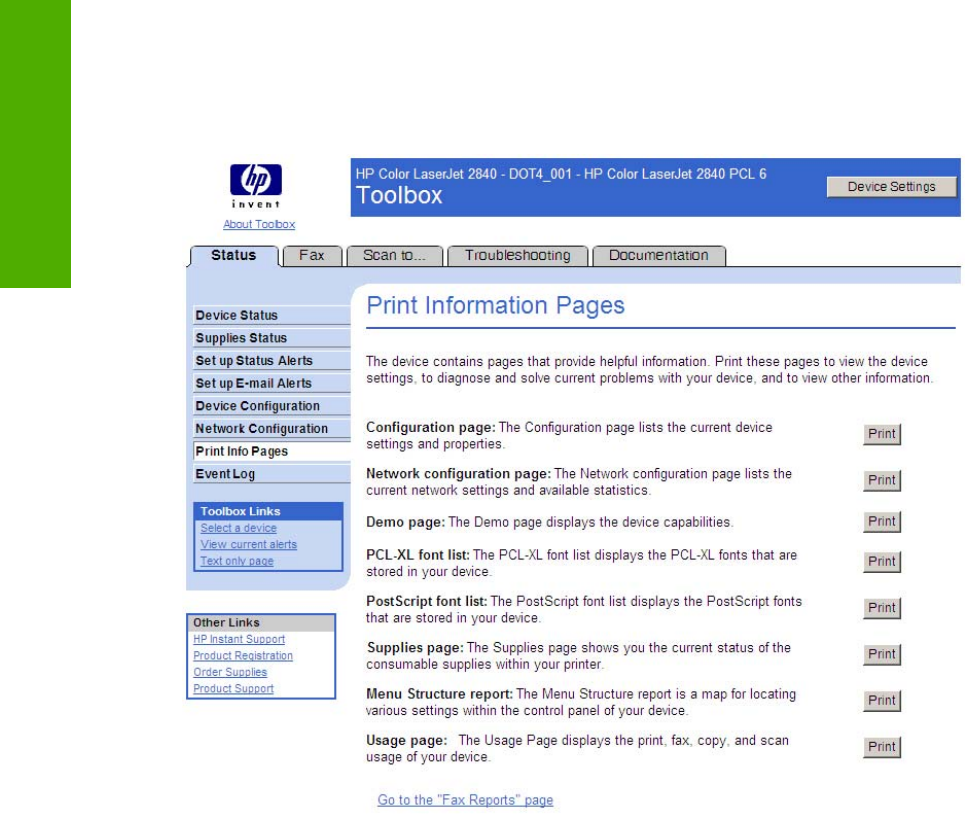Viewport: 965px width, 818px height.
Task: Click the "Network configuration page:" label
Action: pos(458,474)
